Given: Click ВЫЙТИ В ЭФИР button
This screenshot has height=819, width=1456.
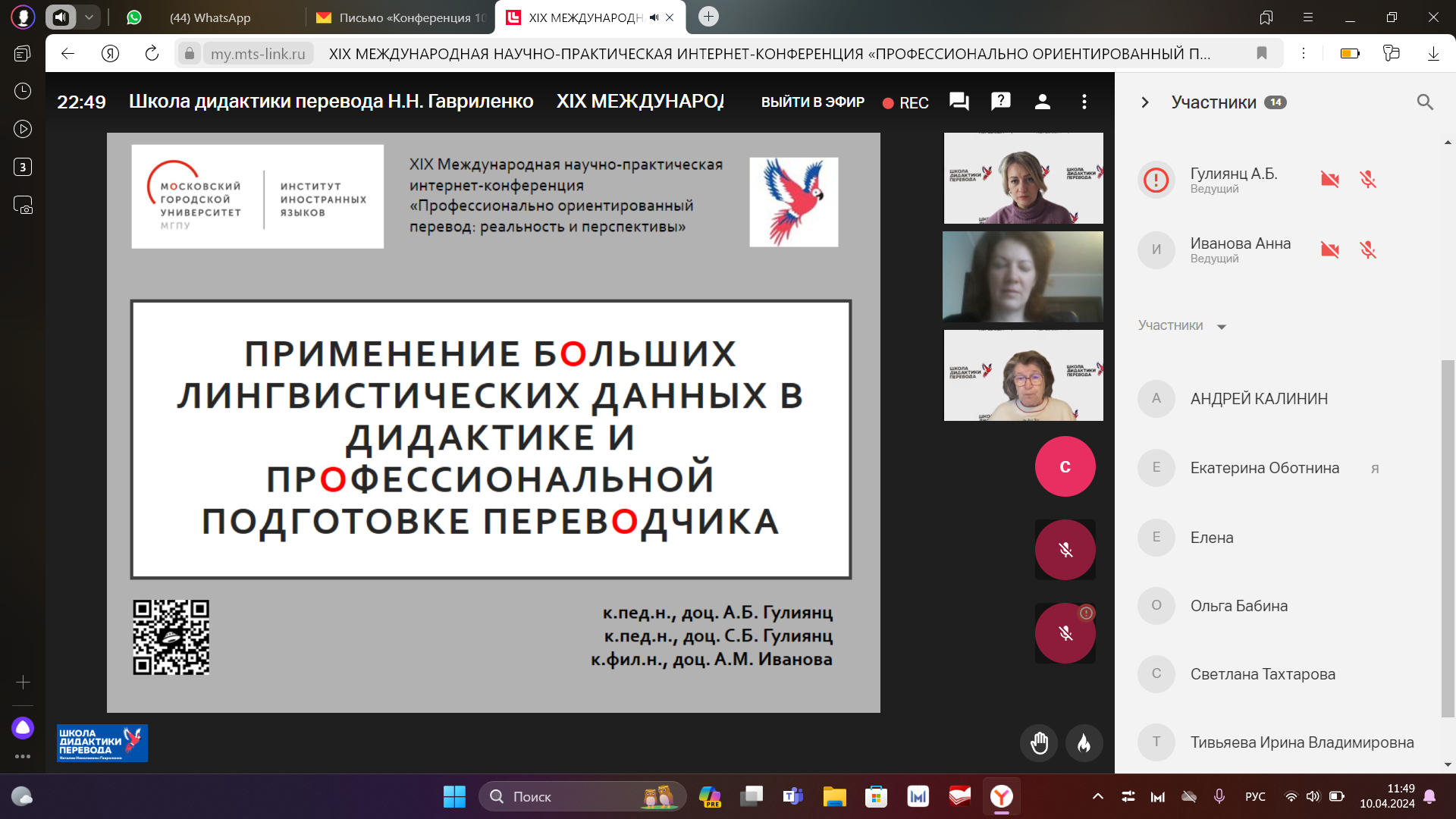Looking at the screenshot, I should [812, 102].
